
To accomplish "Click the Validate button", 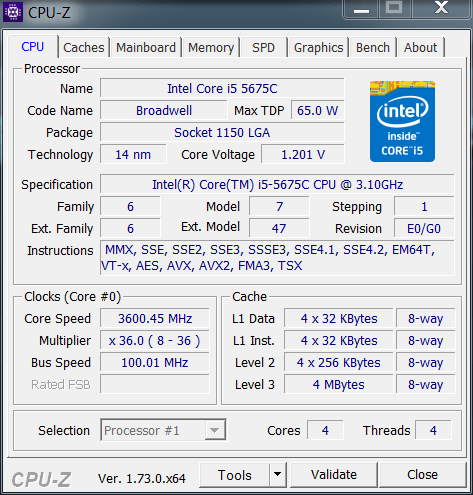I will click(x=334, y=475).
